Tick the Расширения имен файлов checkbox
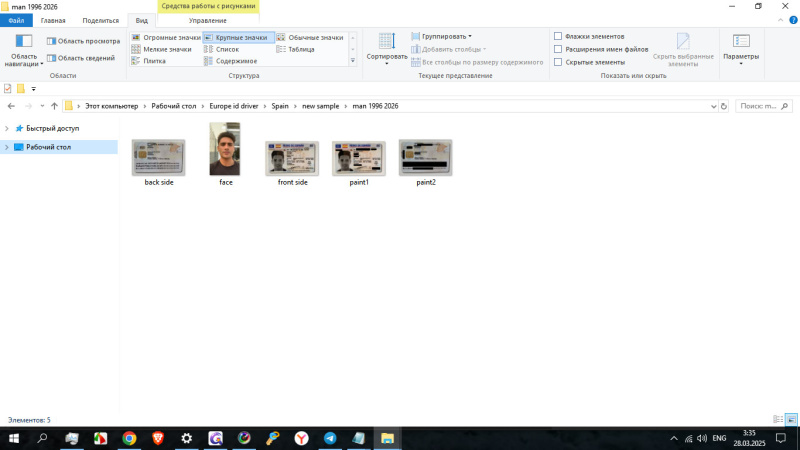This screenshot has height=450, width=800. [558, 49]
